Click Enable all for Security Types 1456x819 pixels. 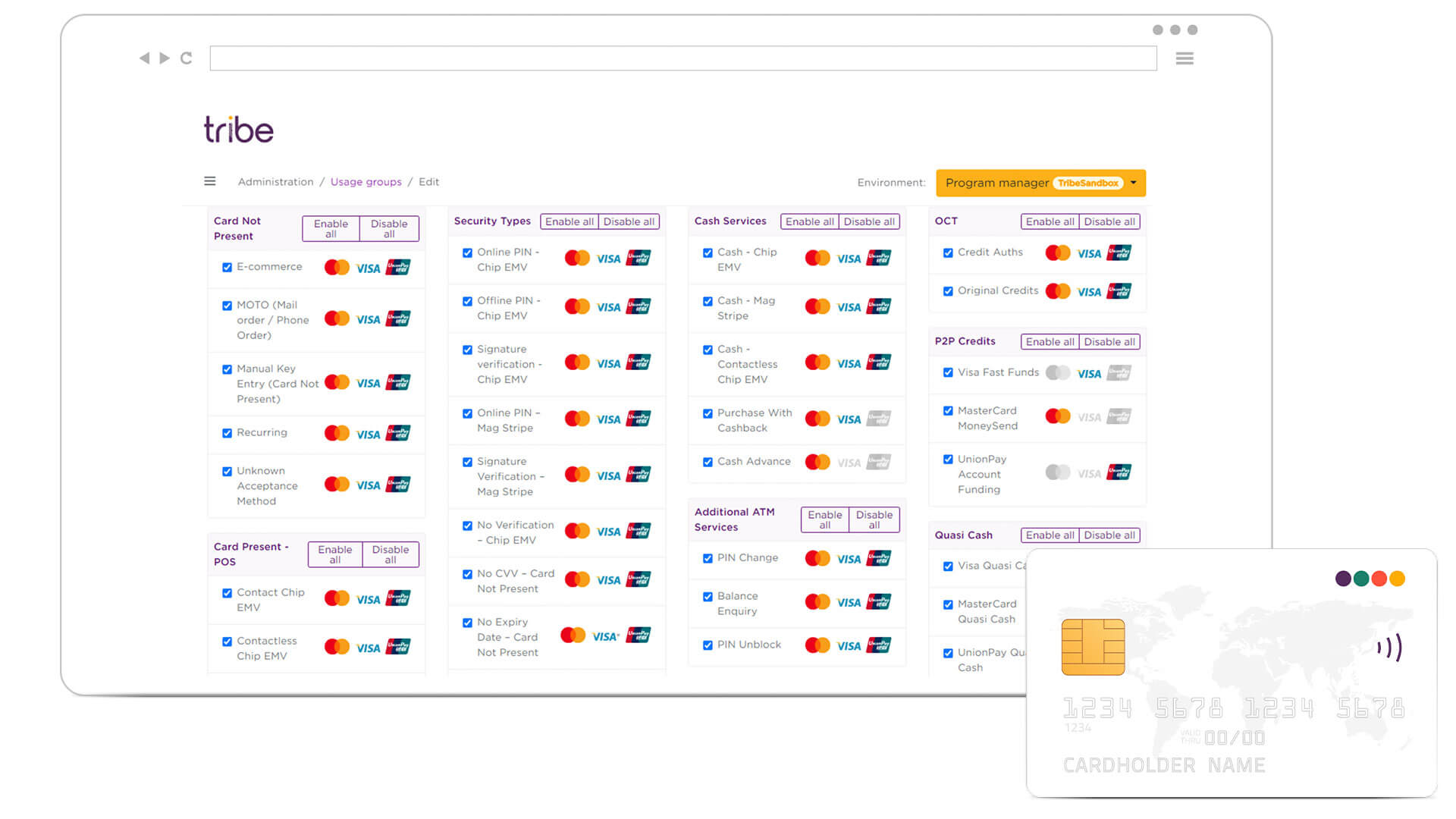[570, 221]
